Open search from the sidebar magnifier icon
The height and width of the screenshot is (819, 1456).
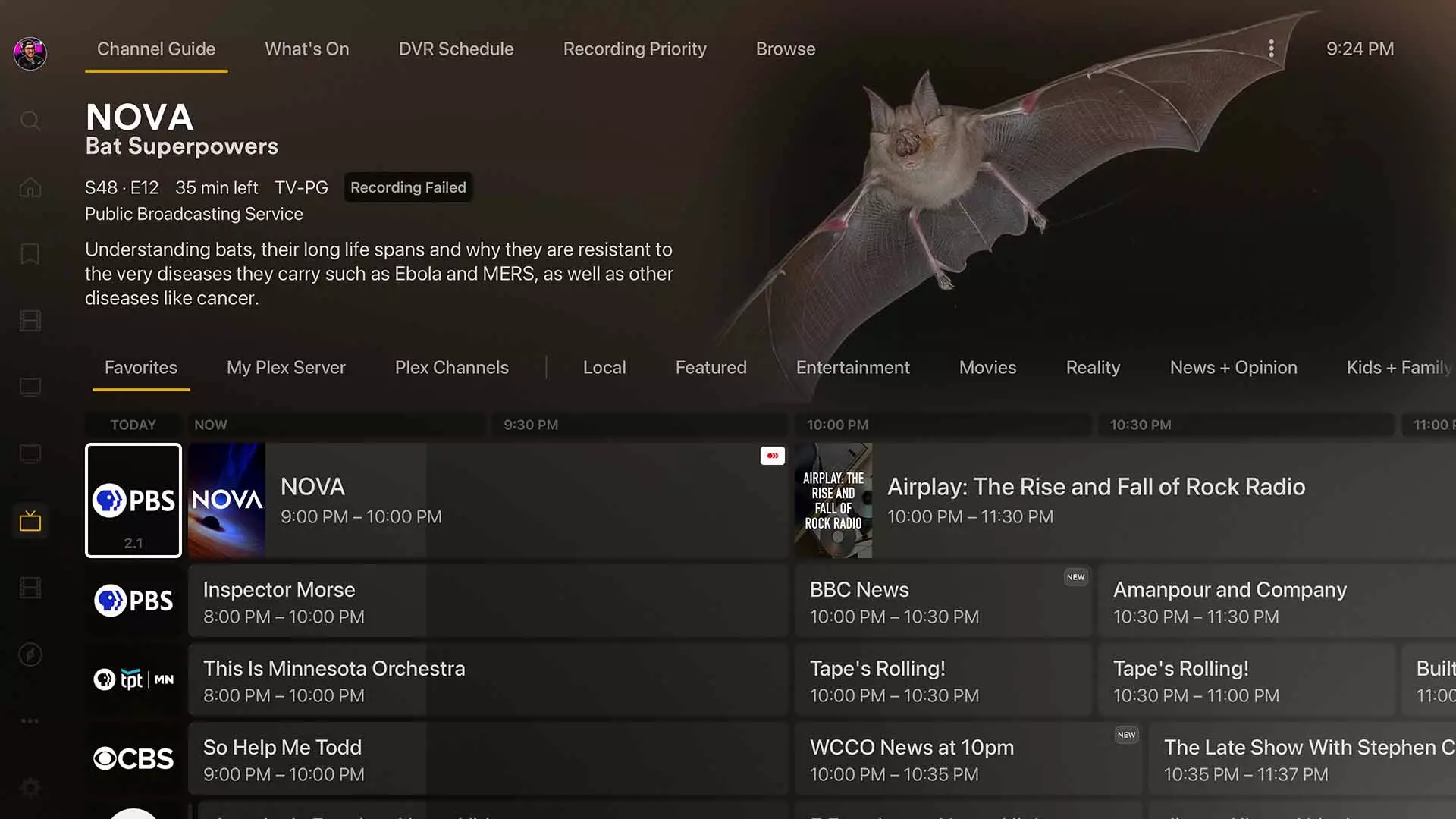(30, 121)
